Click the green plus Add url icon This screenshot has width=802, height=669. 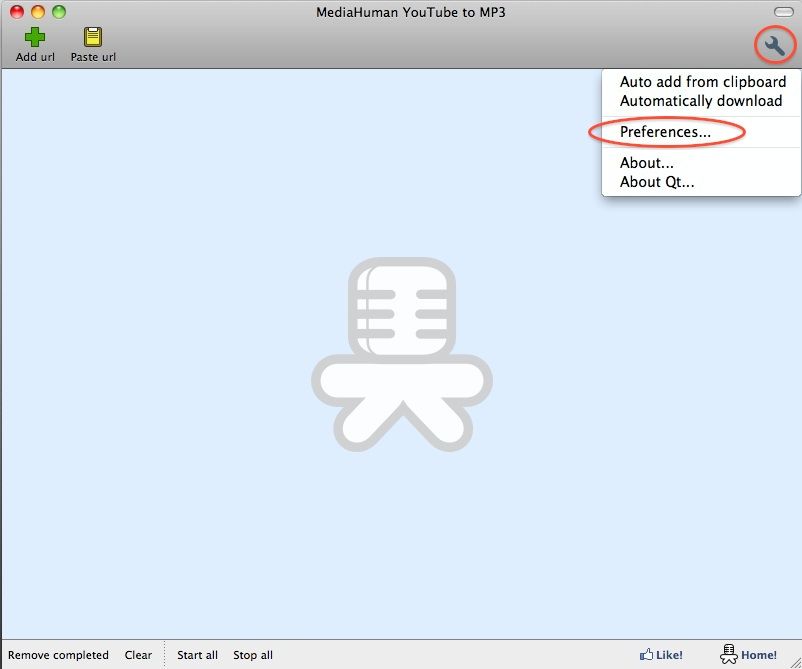(x=35, y=37)
